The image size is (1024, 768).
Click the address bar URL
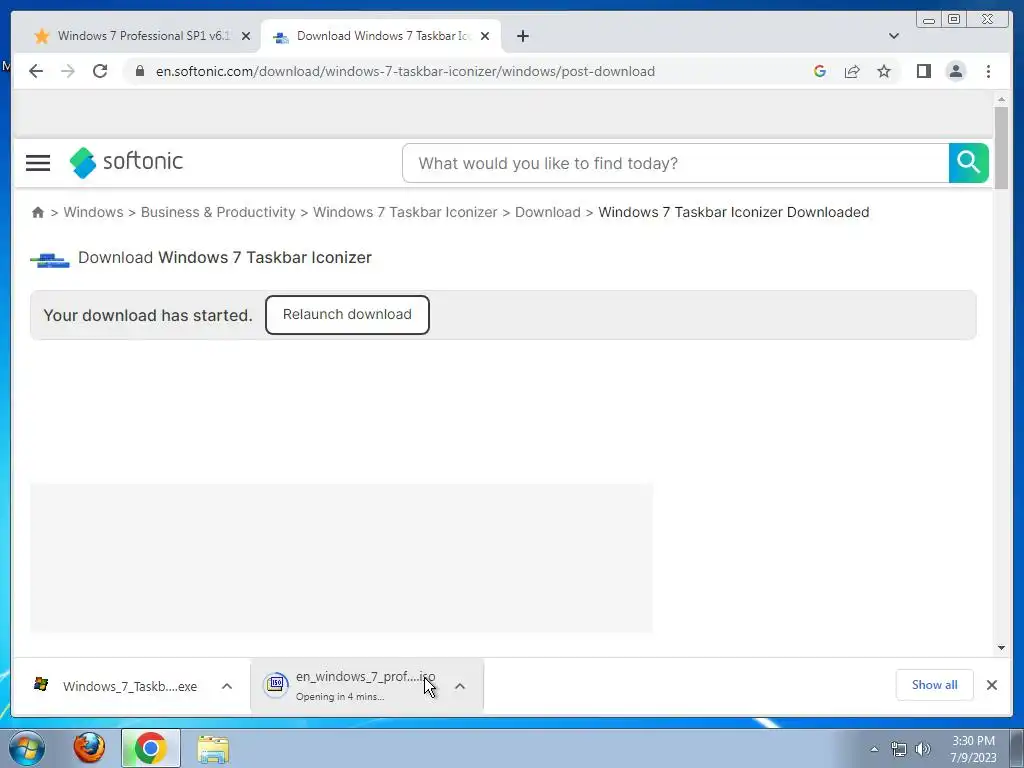(x=405, y=71)
